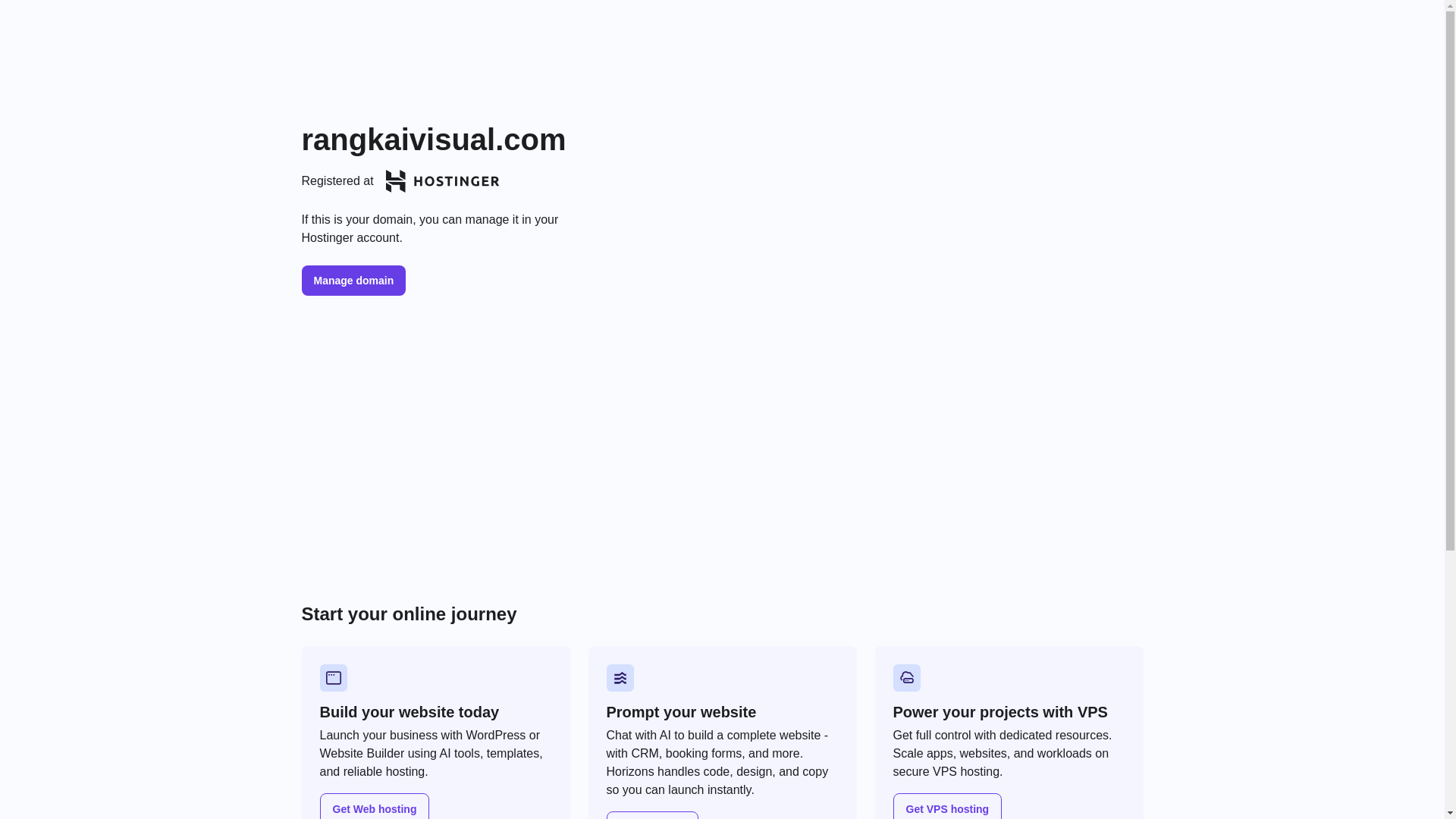Viewport: 1456px width, 819px height.
Task: Click the partially visible button under Prompt your website
Action: 652,815
